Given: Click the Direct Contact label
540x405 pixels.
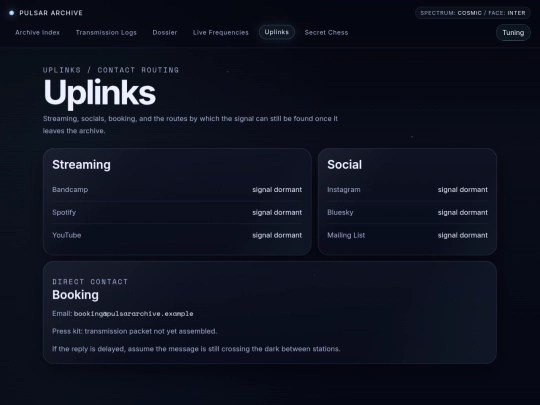Looking at the screenshot, I should 90,282.
